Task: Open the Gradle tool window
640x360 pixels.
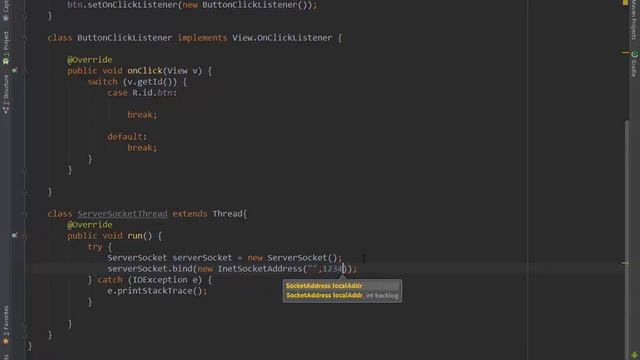Action: 634,64
